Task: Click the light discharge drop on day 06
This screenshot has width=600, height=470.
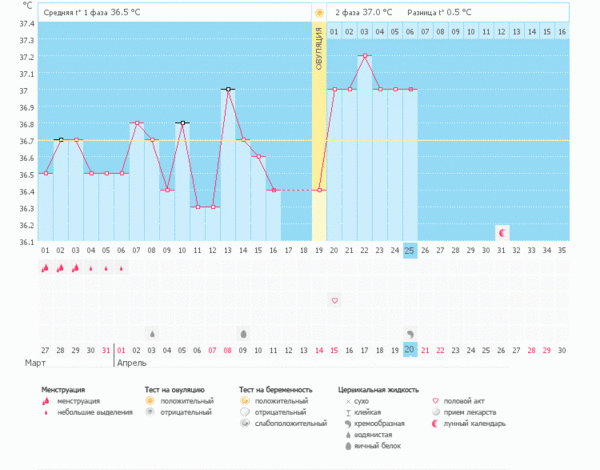Action: (x=122, y=268)
